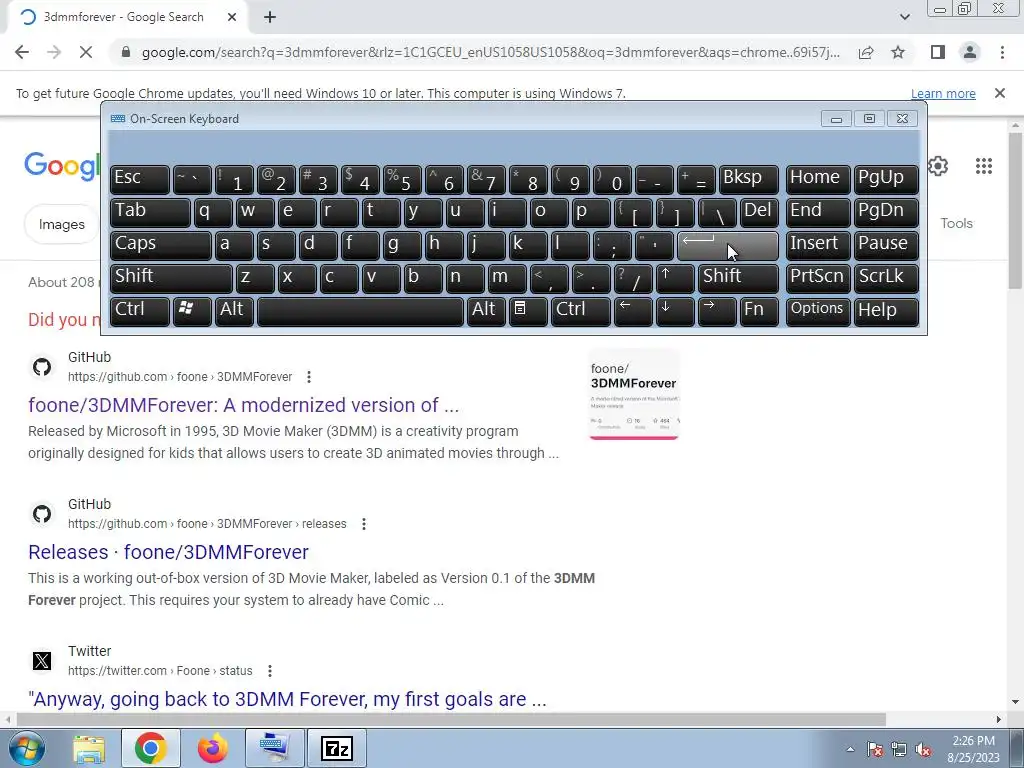Screen dimensions: 1024x768
Task: Open Firefox from the taskbar
Action: tap(213, 748)
